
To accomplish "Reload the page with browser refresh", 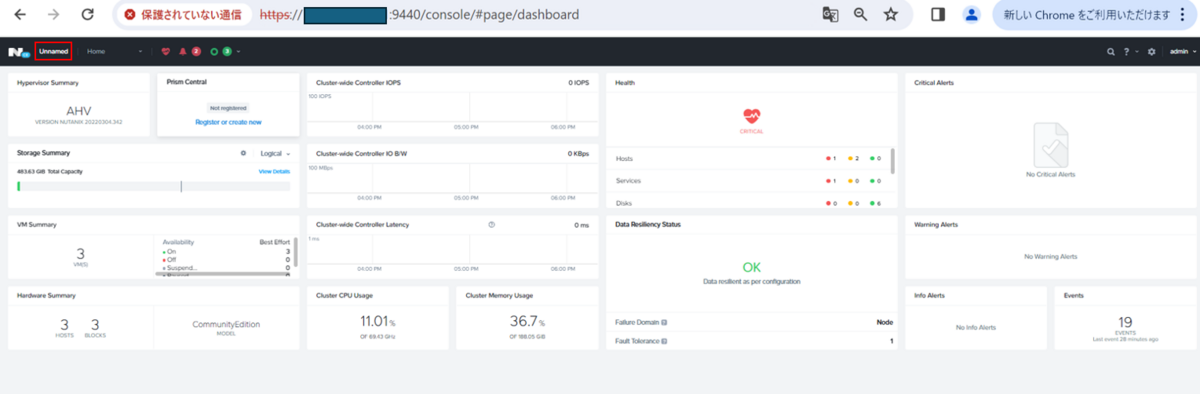I will click(88, 15).
